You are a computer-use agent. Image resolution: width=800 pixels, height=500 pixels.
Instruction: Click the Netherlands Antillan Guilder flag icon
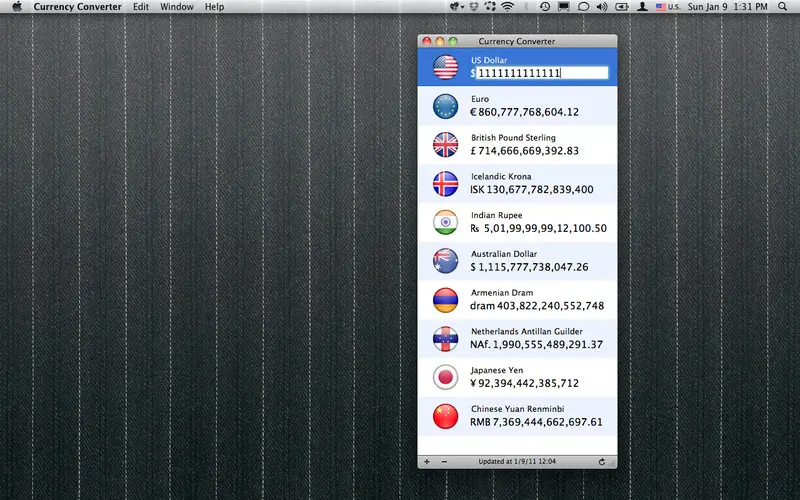[445, 339]
